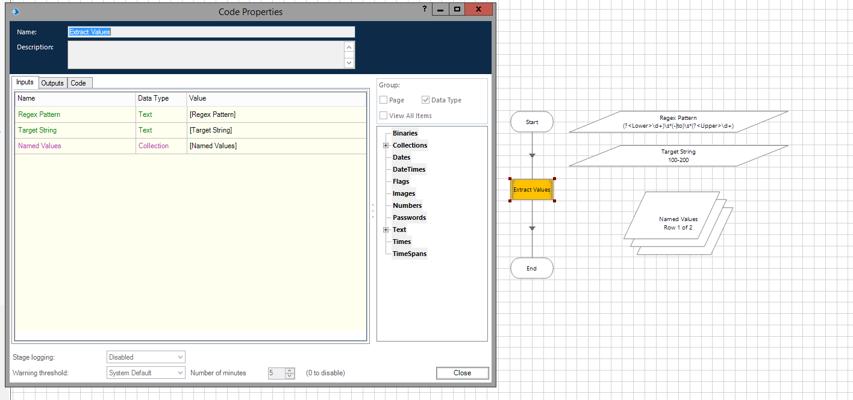Select Collections label in the data tree

[x=410, y=145]
